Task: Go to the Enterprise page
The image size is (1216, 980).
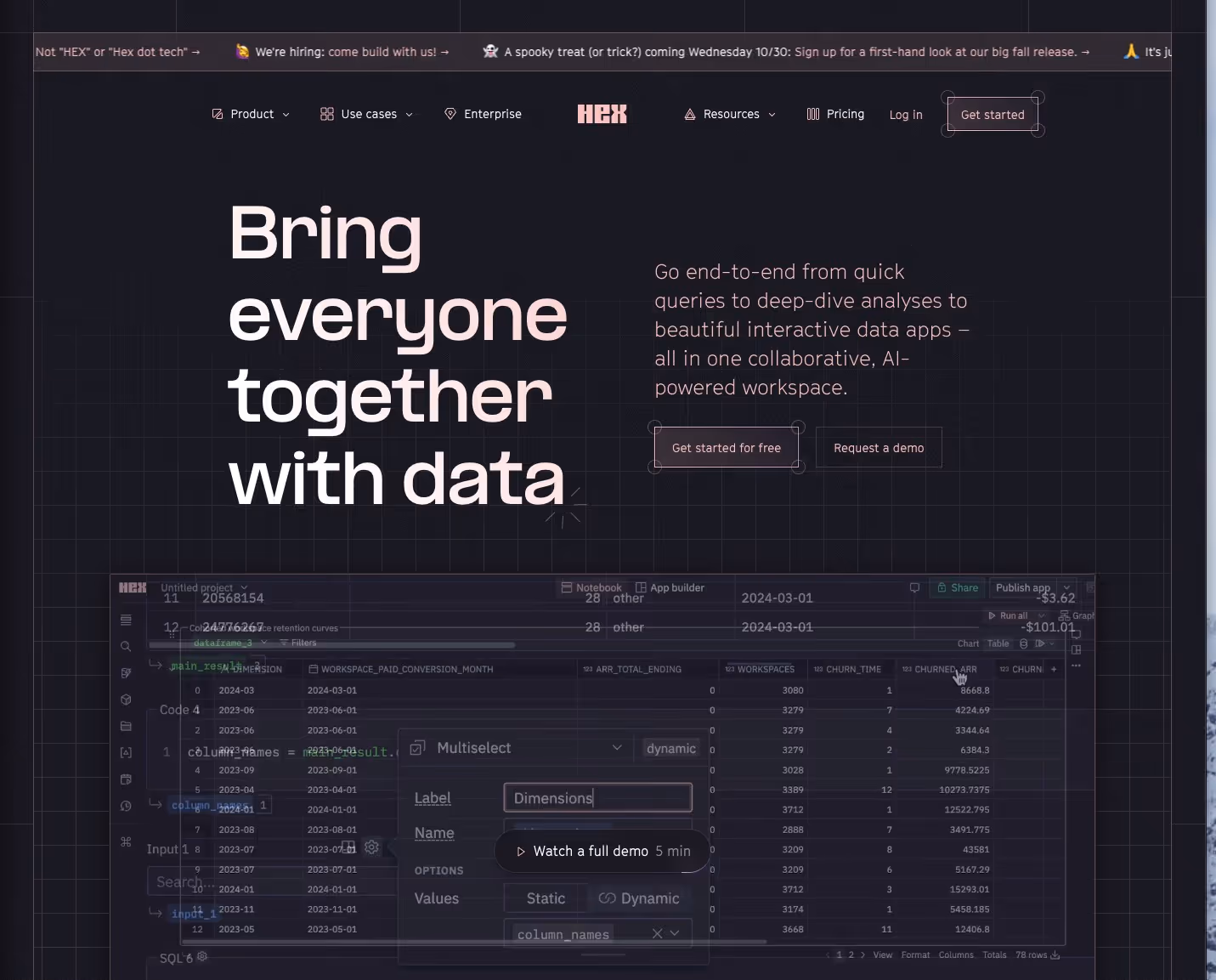Action: pyautogui.click(x=483, y=114)
